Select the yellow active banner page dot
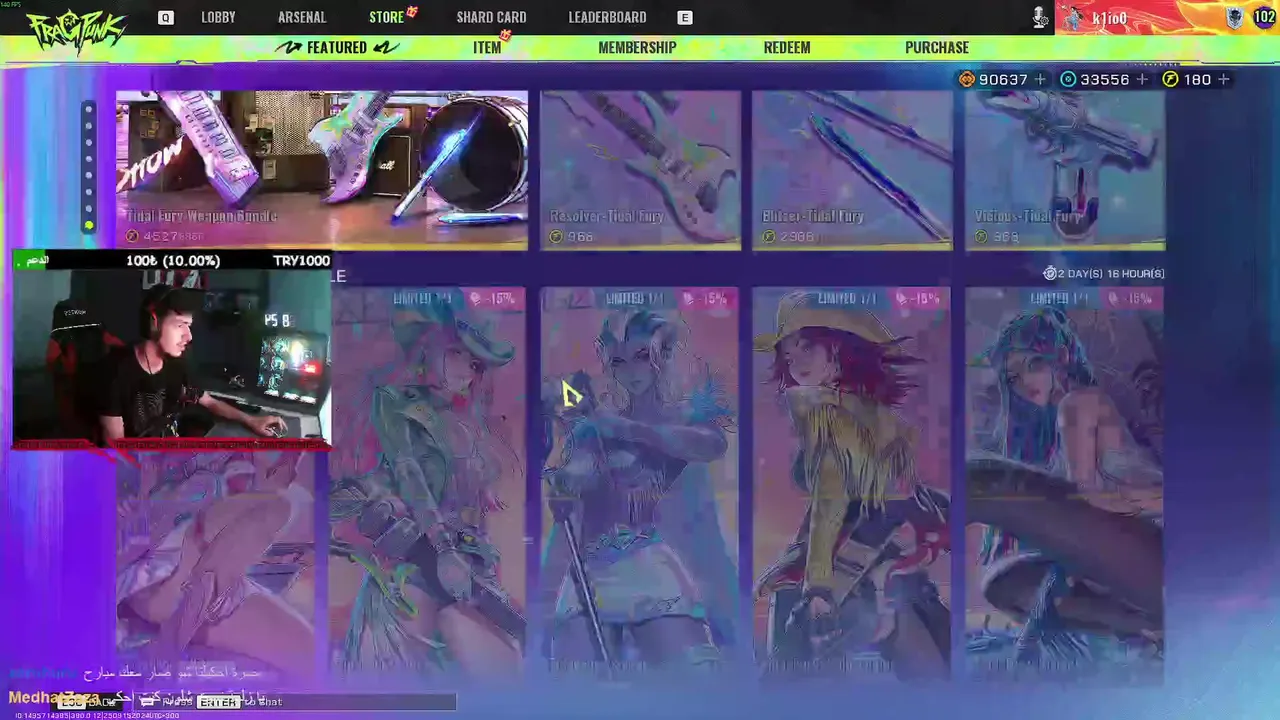This screenshot has height=720, width=1280. tap(89, 226)
